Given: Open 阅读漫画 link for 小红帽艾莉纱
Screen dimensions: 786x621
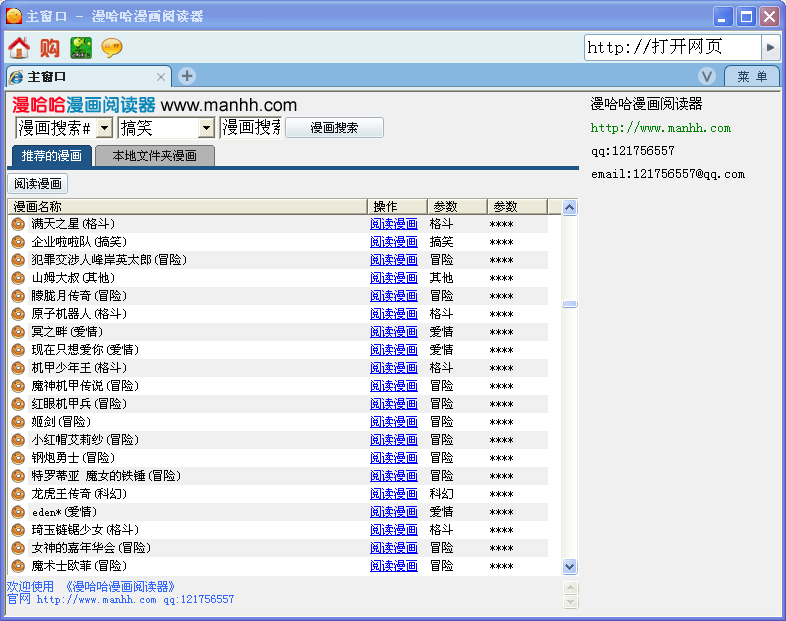Looking at the screenshot, I should (394, 440).
